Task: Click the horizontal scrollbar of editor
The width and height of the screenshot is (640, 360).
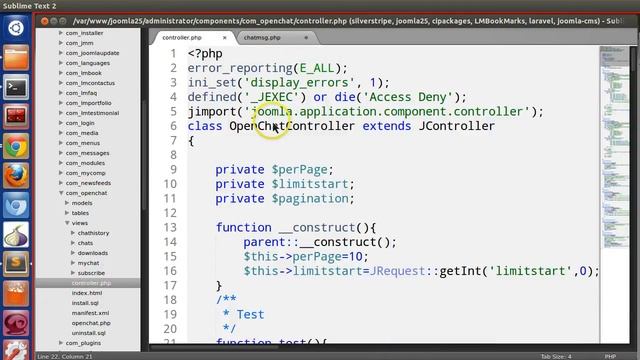Action: point(214,347)
